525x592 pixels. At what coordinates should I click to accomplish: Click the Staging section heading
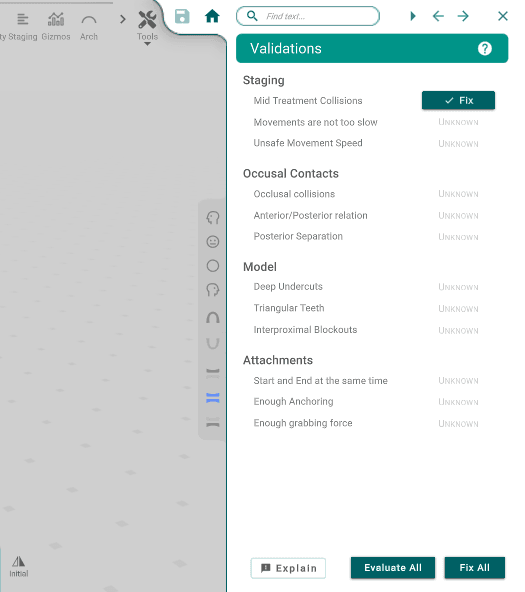coord(264,80)
